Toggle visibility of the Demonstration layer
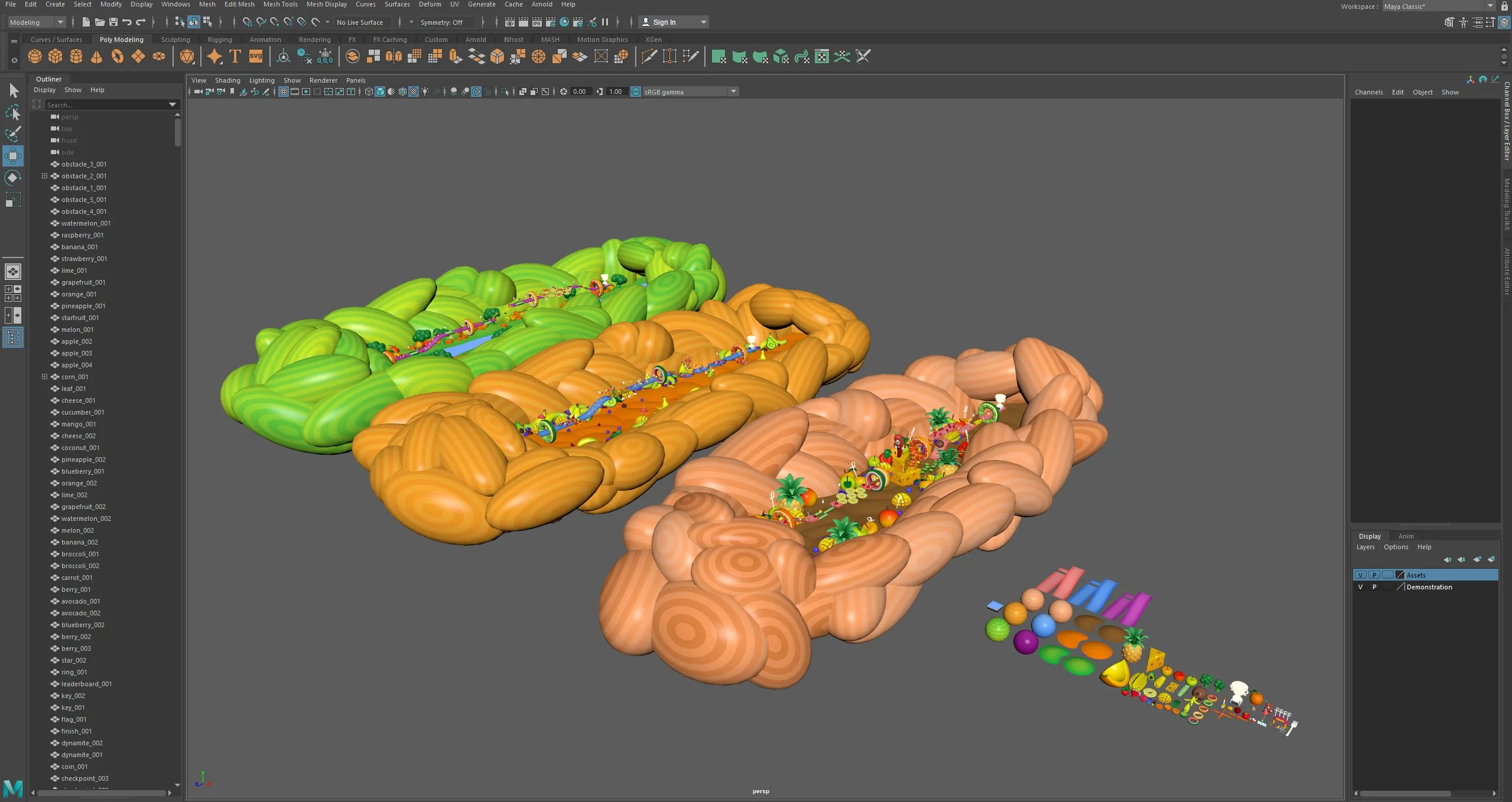 [1361, 587]
